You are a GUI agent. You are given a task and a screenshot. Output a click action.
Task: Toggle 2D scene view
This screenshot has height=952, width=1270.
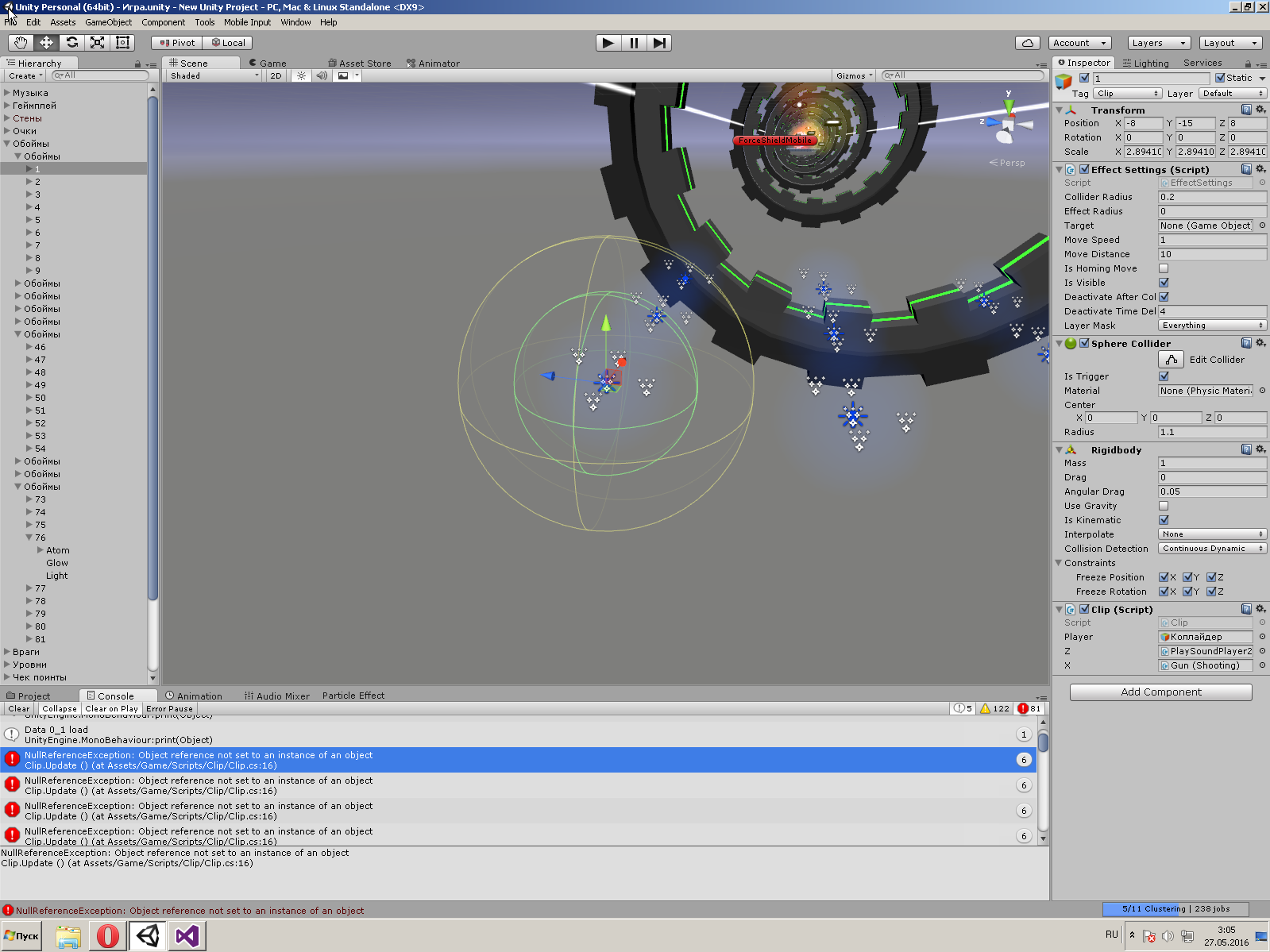[276, 75]
